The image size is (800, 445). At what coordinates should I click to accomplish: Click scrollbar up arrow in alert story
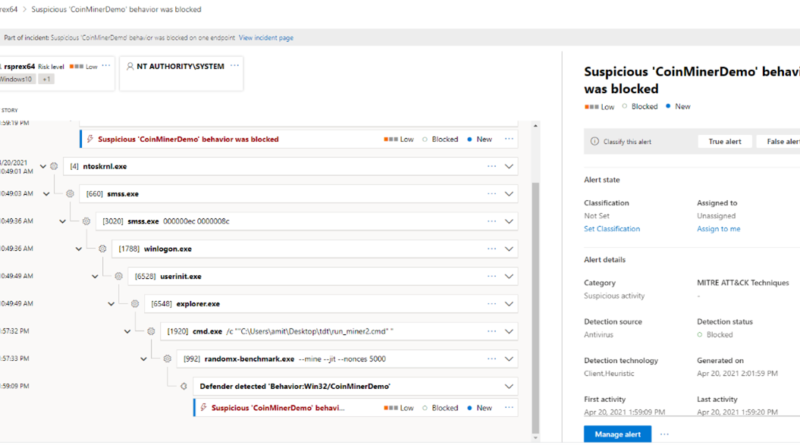[535, 126]
